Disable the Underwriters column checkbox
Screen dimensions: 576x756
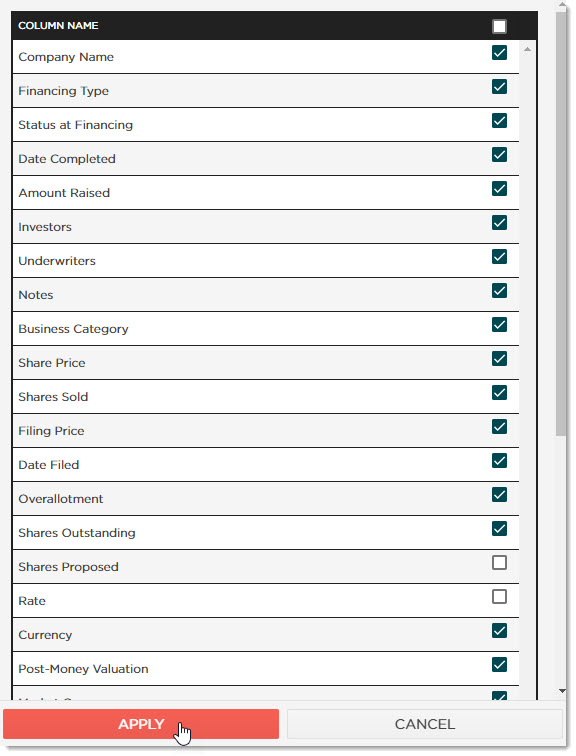(x=499, y=256)
